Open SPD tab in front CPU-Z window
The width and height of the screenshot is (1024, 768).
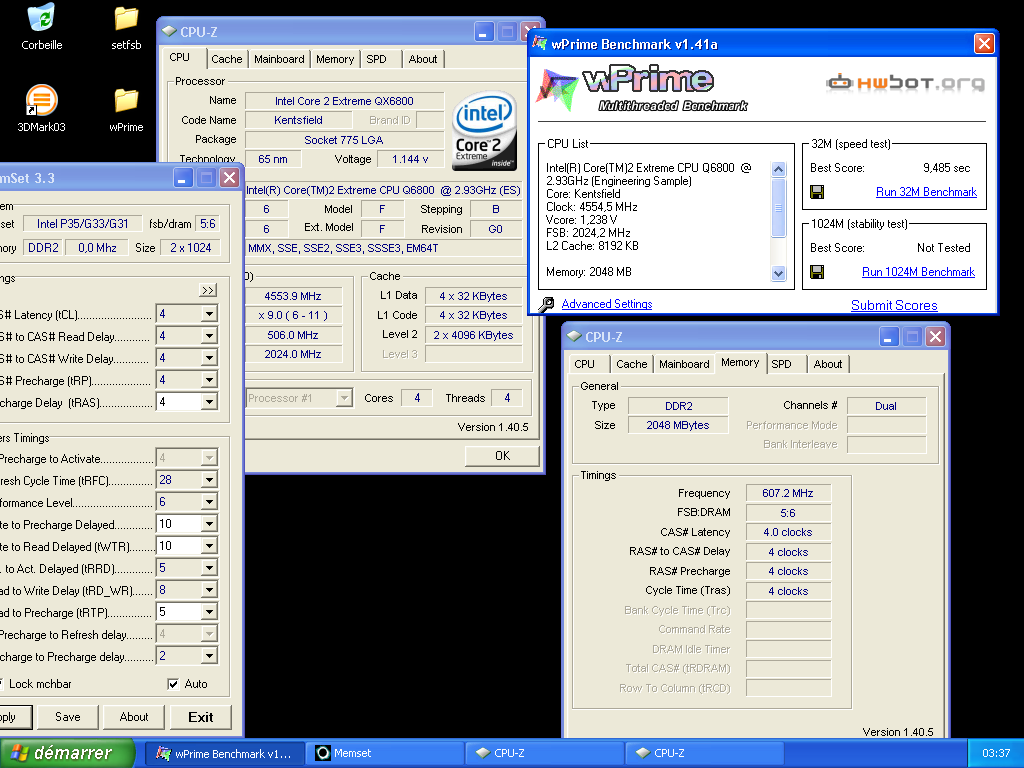[781, 364]
